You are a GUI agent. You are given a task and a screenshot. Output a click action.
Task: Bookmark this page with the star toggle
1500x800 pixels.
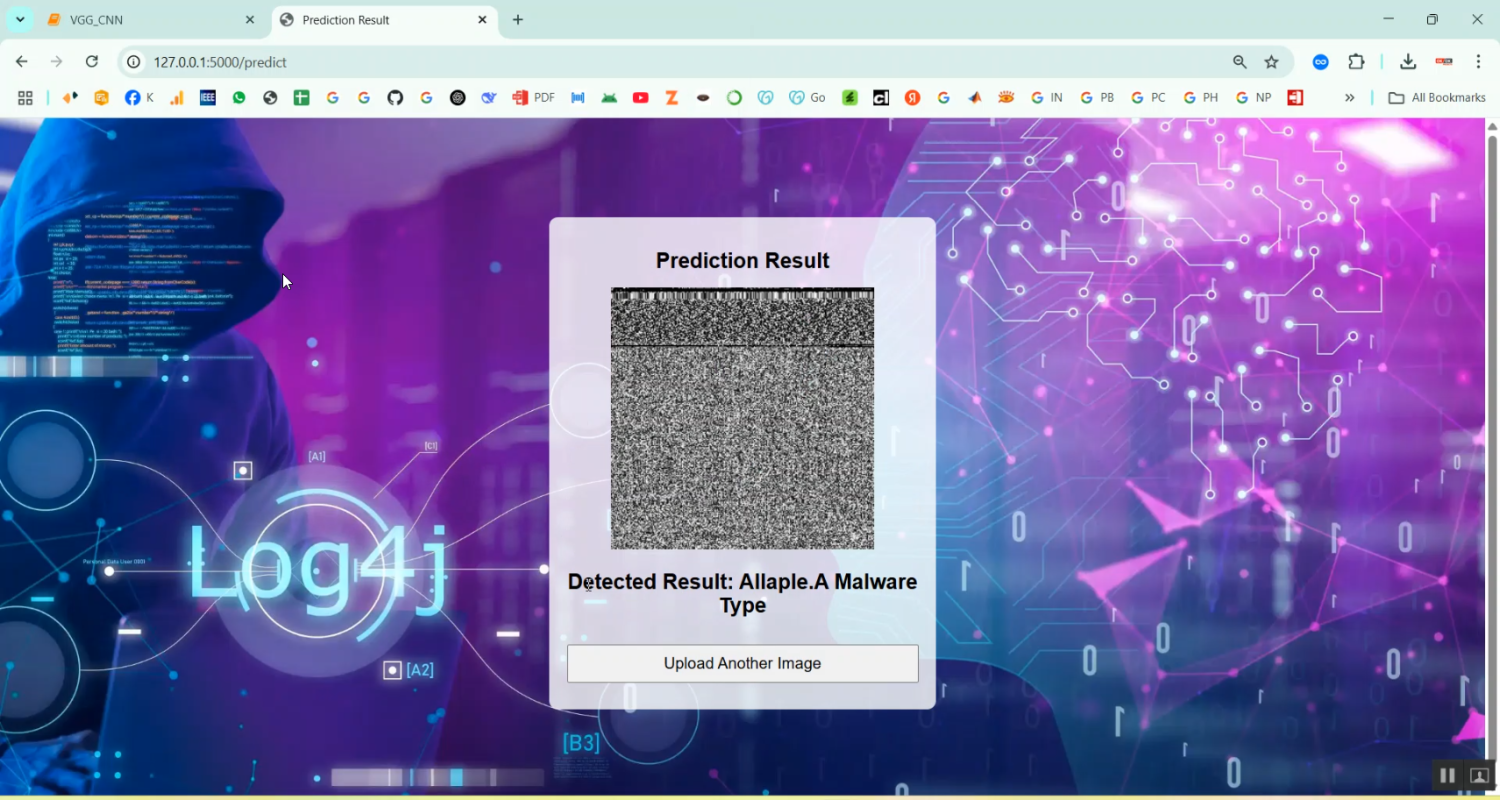1271,61
